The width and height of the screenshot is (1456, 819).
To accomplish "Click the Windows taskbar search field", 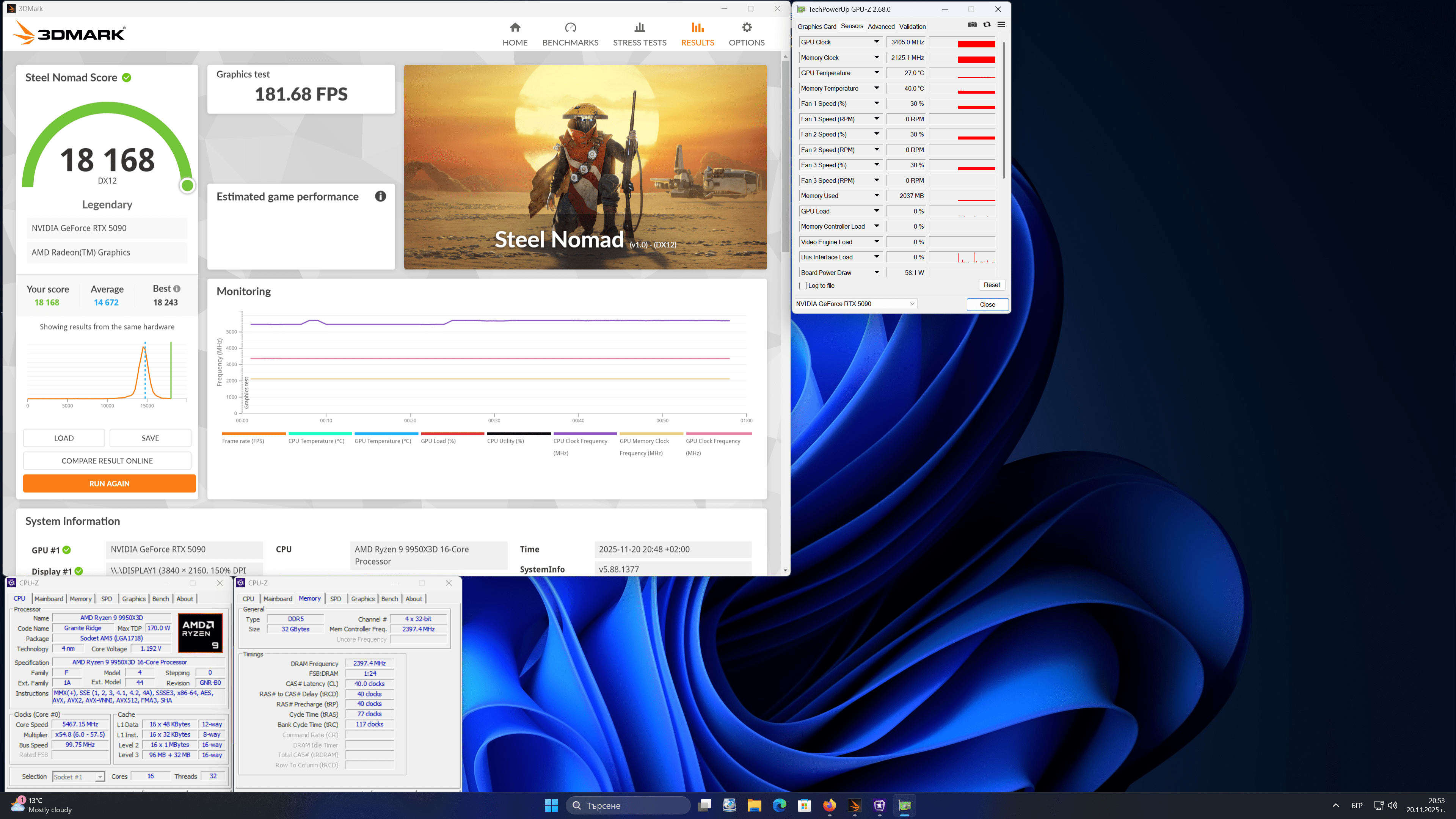I will 628,805.
